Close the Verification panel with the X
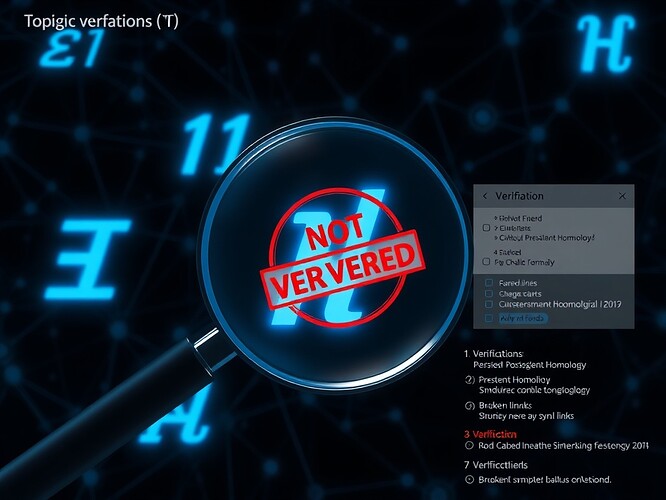The height and width of the screenshot is (500, 666). (622, 197)
